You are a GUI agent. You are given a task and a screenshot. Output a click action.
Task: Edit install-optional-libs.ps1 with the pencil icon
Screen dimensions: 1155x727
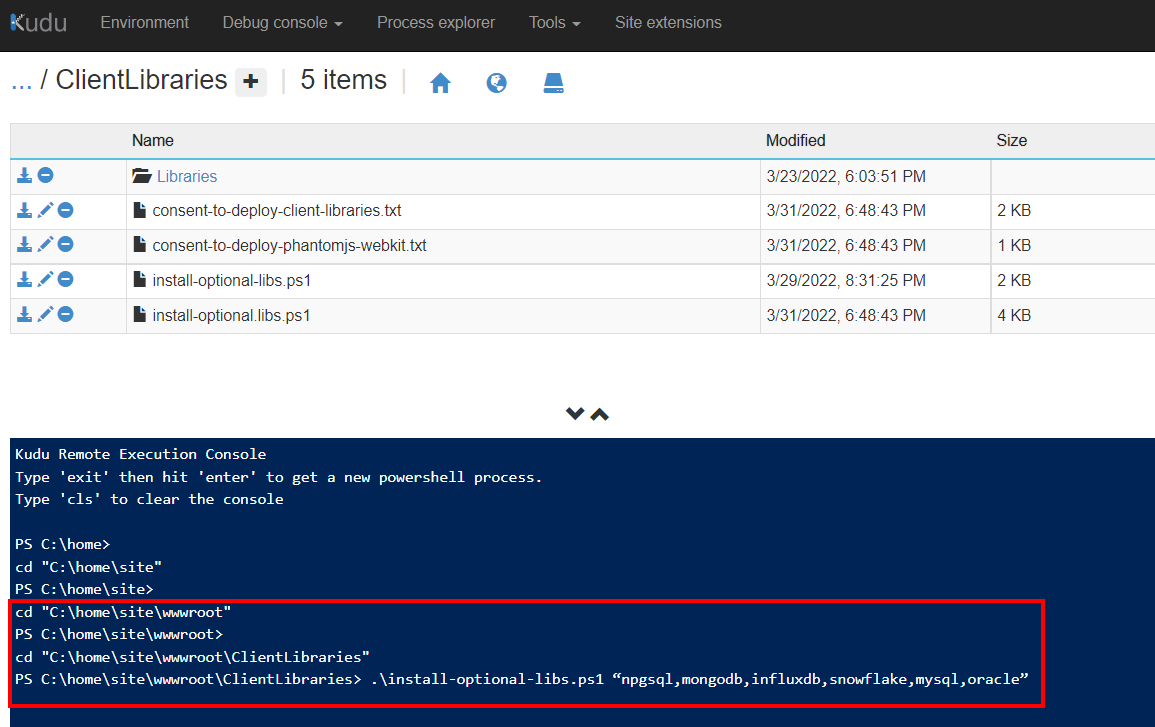[x=44, y=280]
